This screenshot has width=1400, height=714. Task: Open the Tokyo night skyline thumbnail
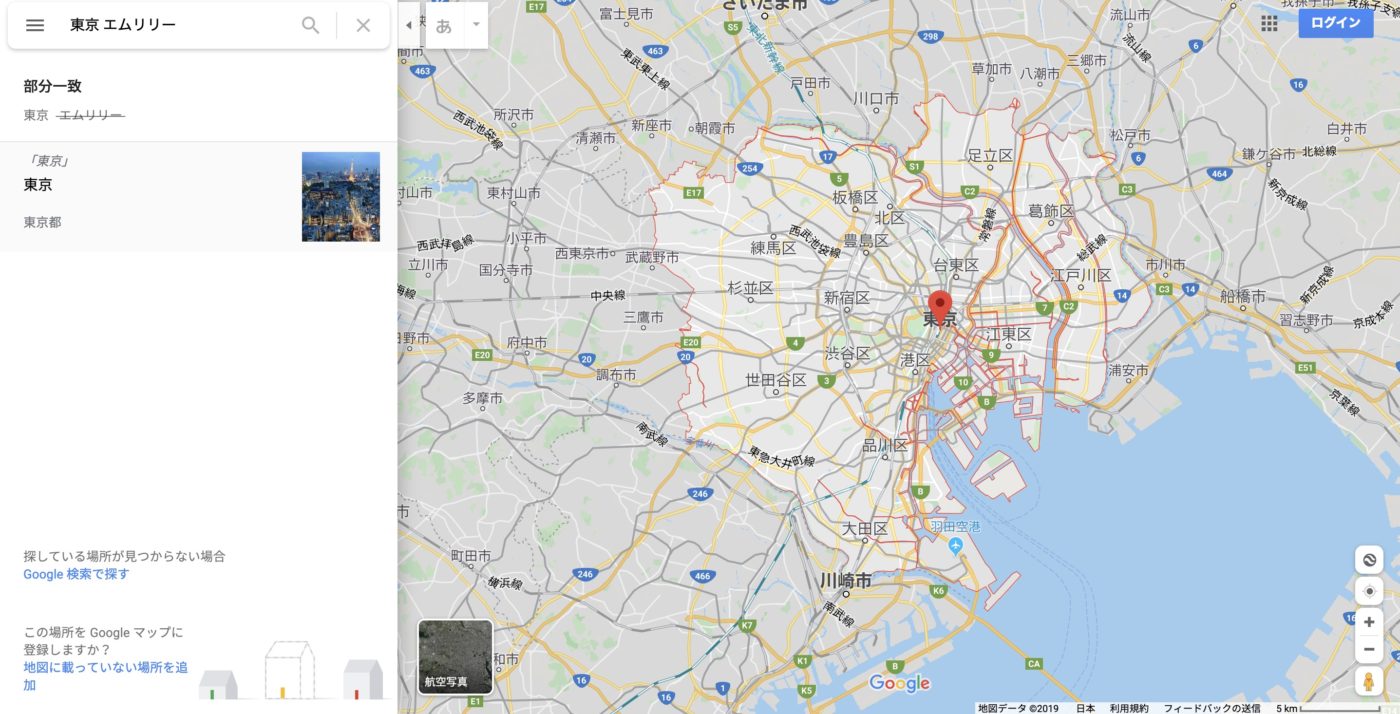341,196
